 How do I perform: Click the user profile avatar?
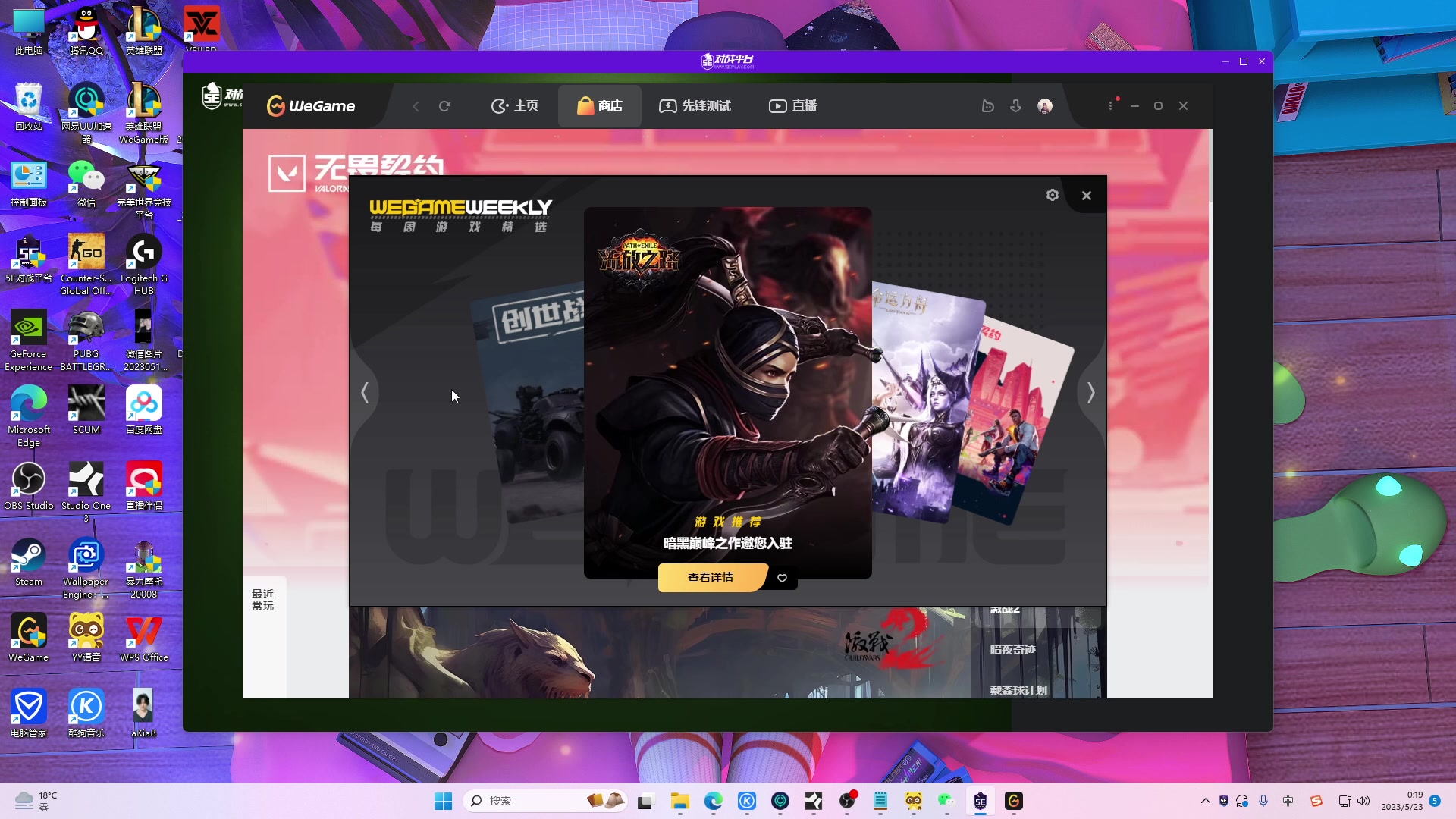coord(1045,106)
